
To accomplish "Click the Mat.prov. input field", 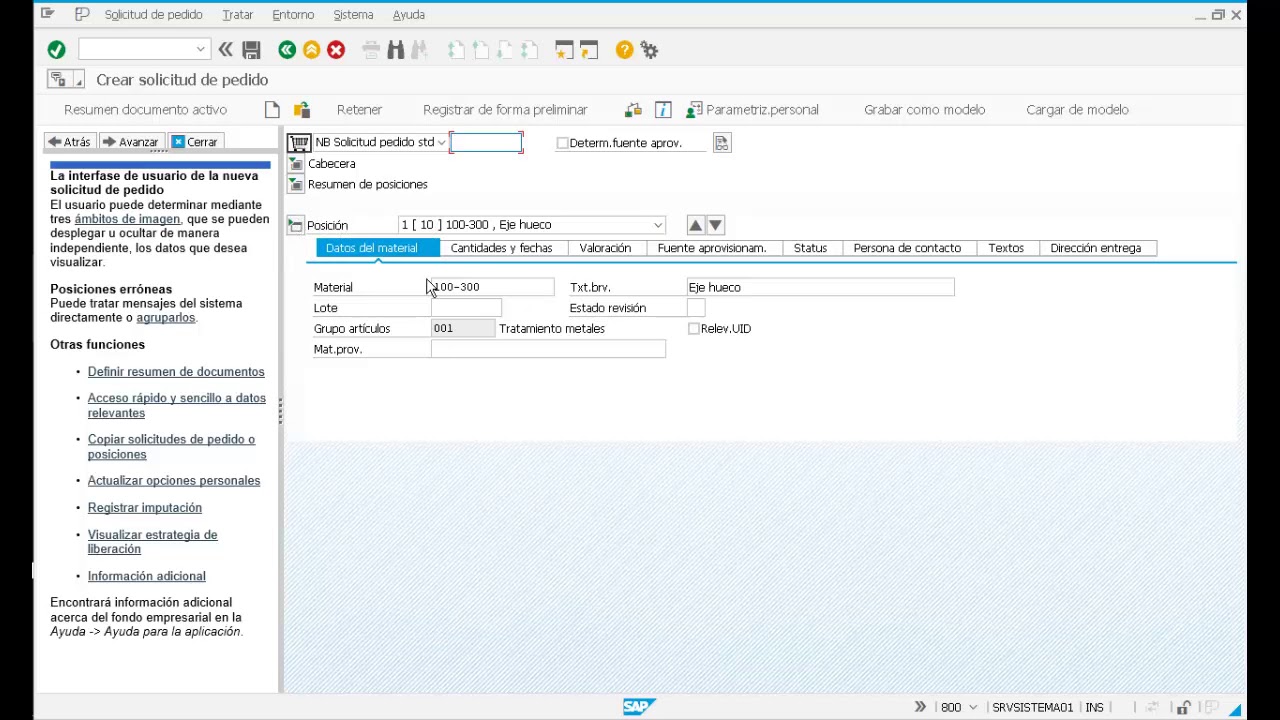I will point(548,349).
